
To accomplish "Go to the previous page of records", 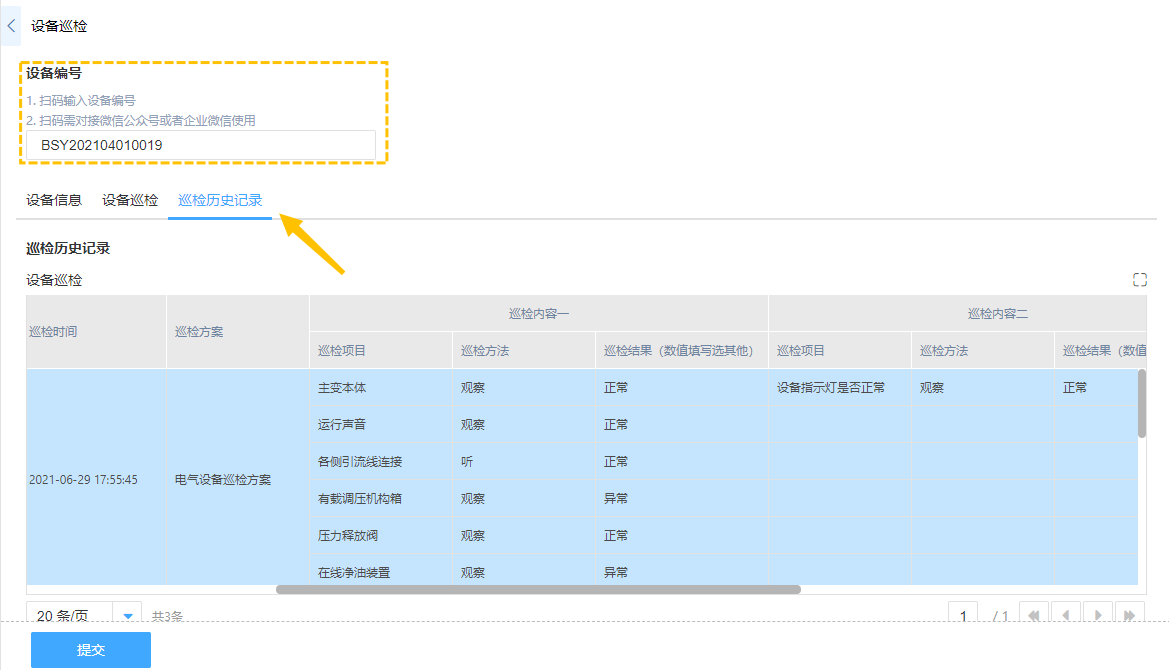I will tap(1065, 615).
